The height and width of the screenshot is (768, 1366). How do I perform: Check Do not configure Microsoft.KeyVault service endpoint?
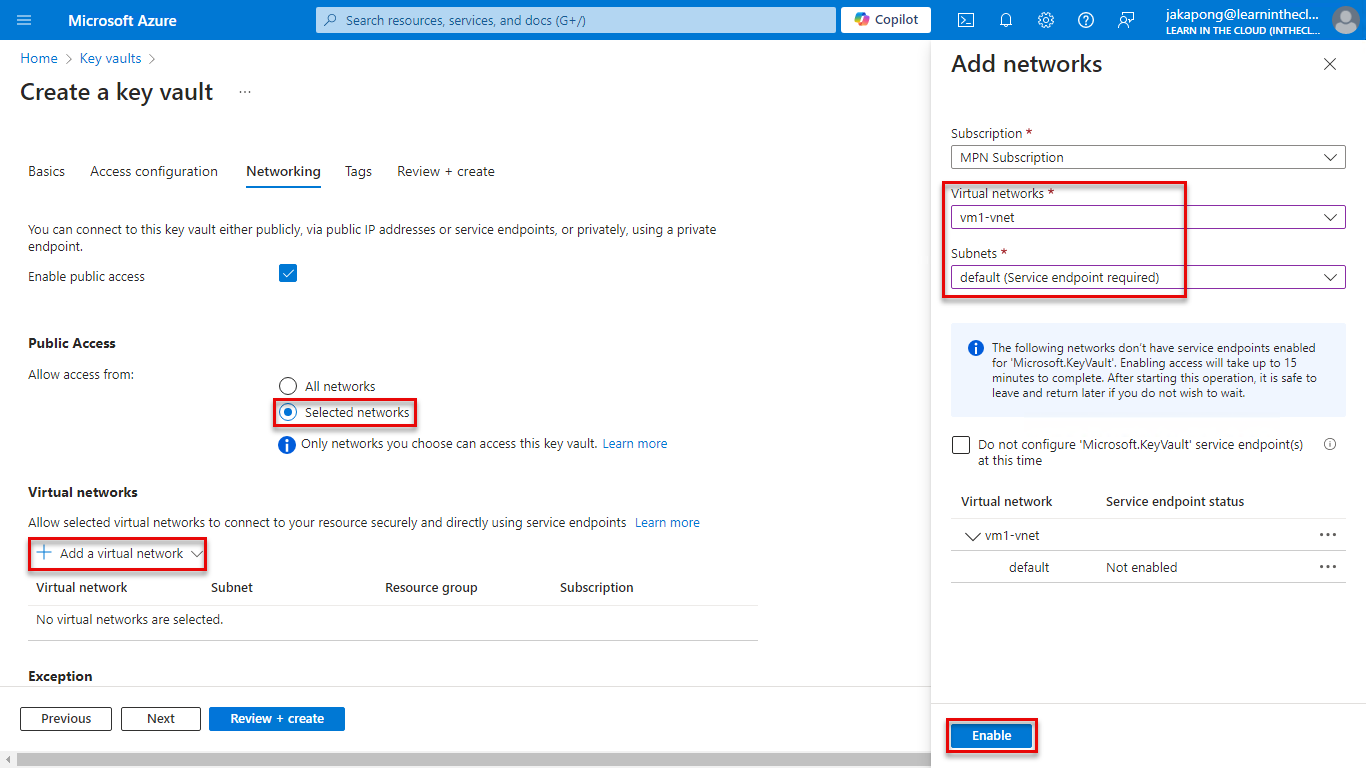click(961, 445)
